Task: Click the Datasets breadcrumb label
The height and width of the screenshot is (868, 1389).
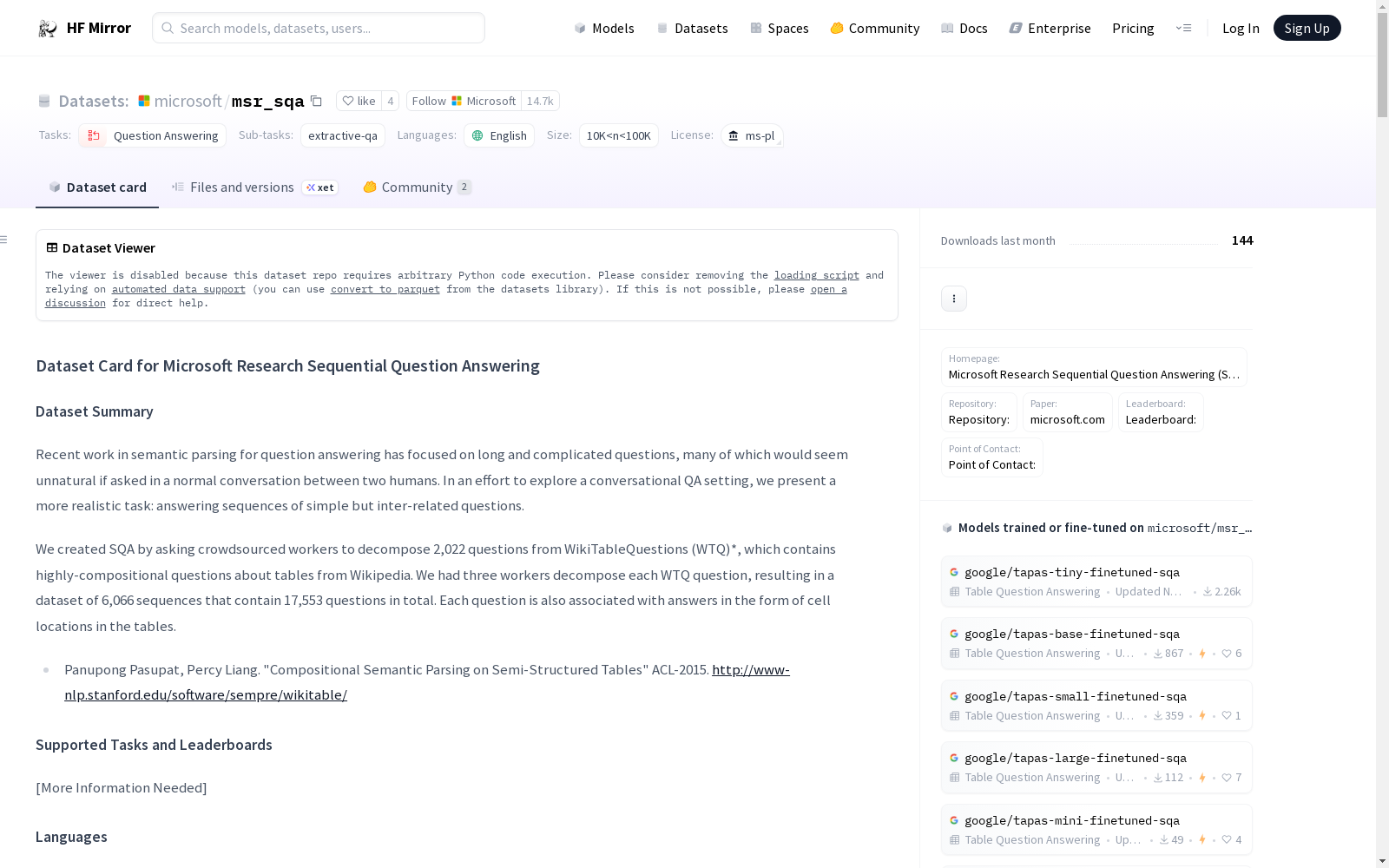Action: [x=94, y=102]
